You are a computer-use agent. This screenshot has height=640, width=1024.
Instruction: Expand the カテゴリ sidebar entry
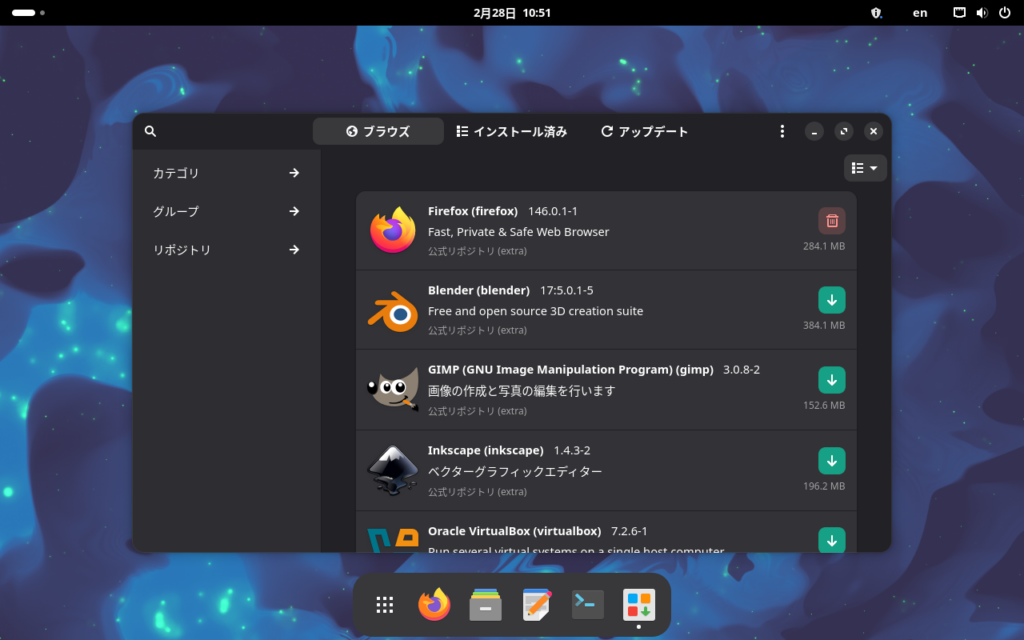pyautogui.click(x=225, y=173)
